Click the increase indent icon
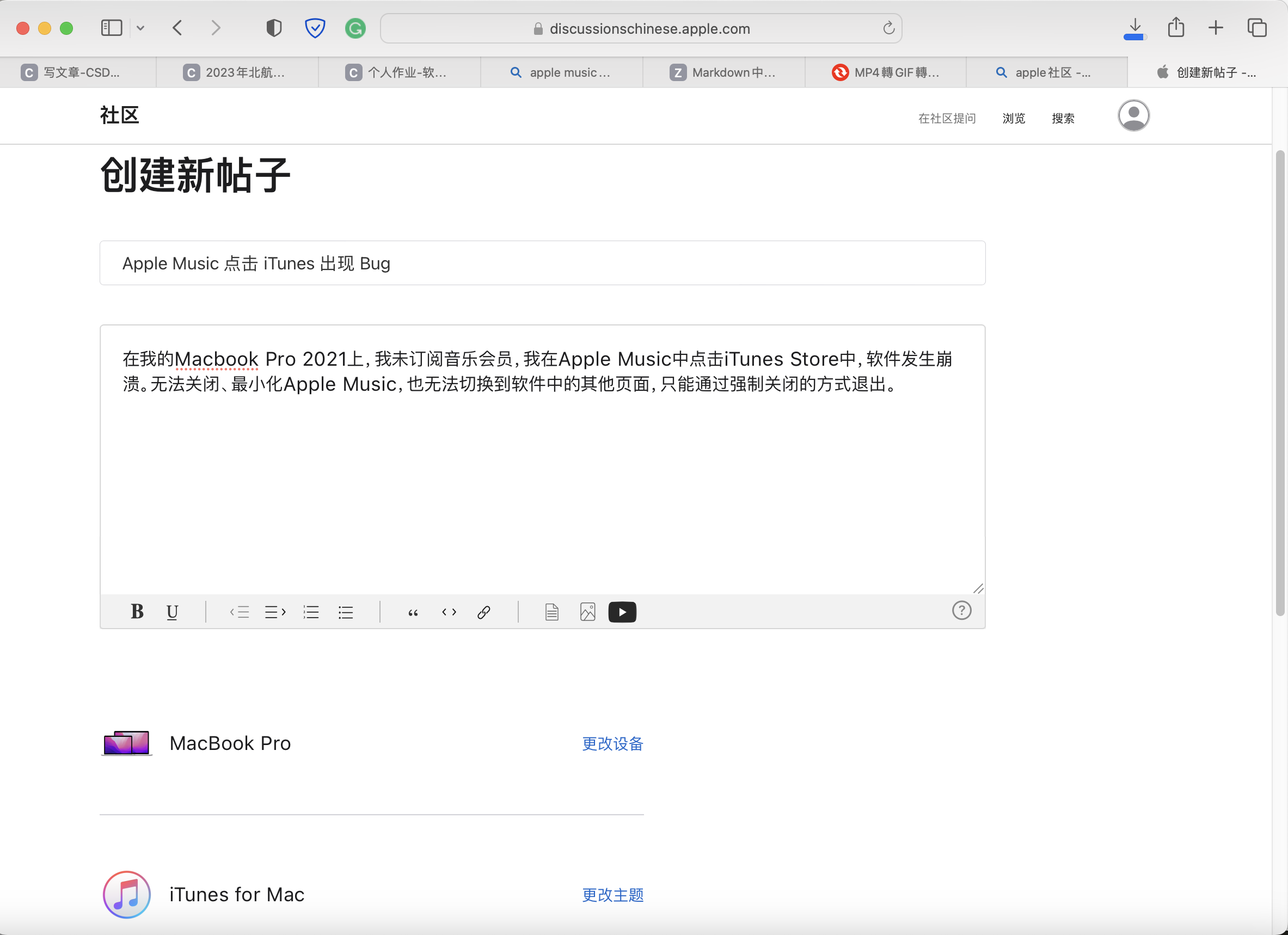Viewport: 1288px width, 935px height. pyautogui.click(x=275, y=611)
